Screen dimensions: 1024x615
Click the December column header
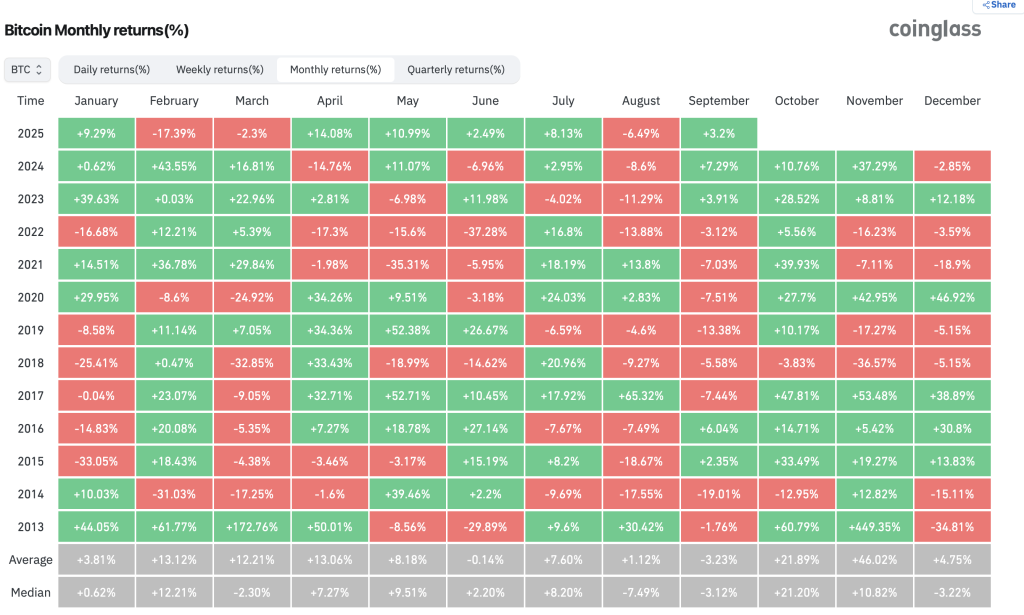[x=952, y=101]
